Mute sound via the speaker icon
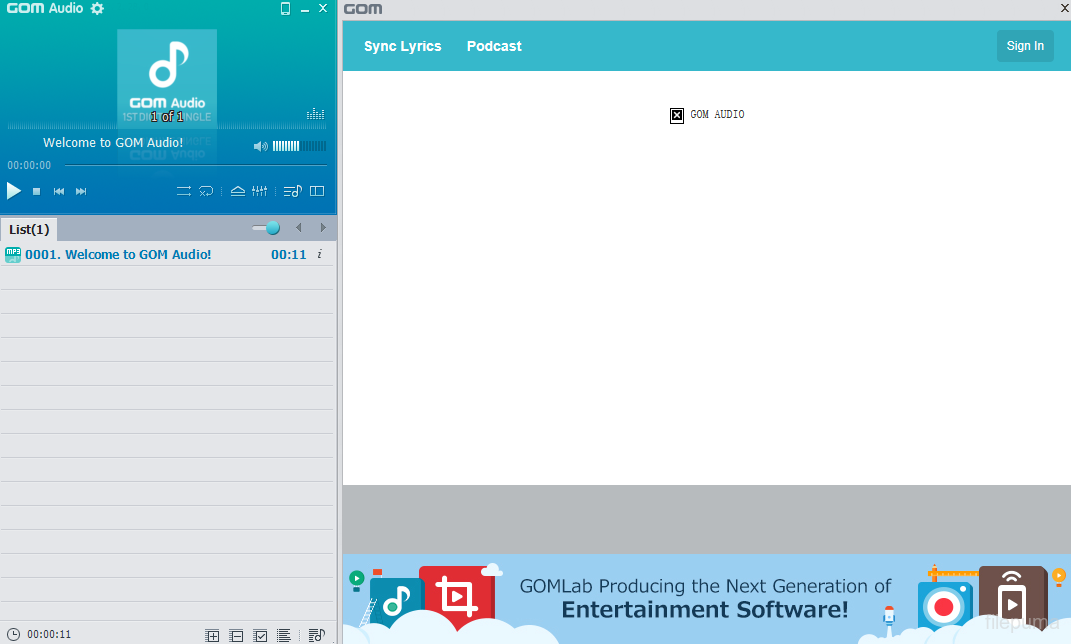The height and width of the screenshot is (644, 1071). tap(261, 146)
